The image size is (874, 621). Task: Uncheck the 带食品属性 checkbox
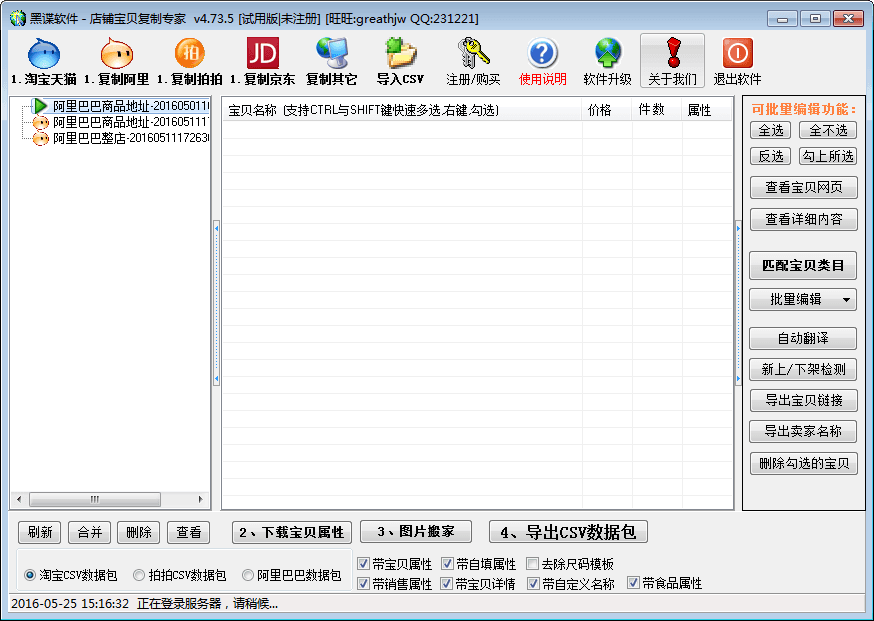(633, 583)
